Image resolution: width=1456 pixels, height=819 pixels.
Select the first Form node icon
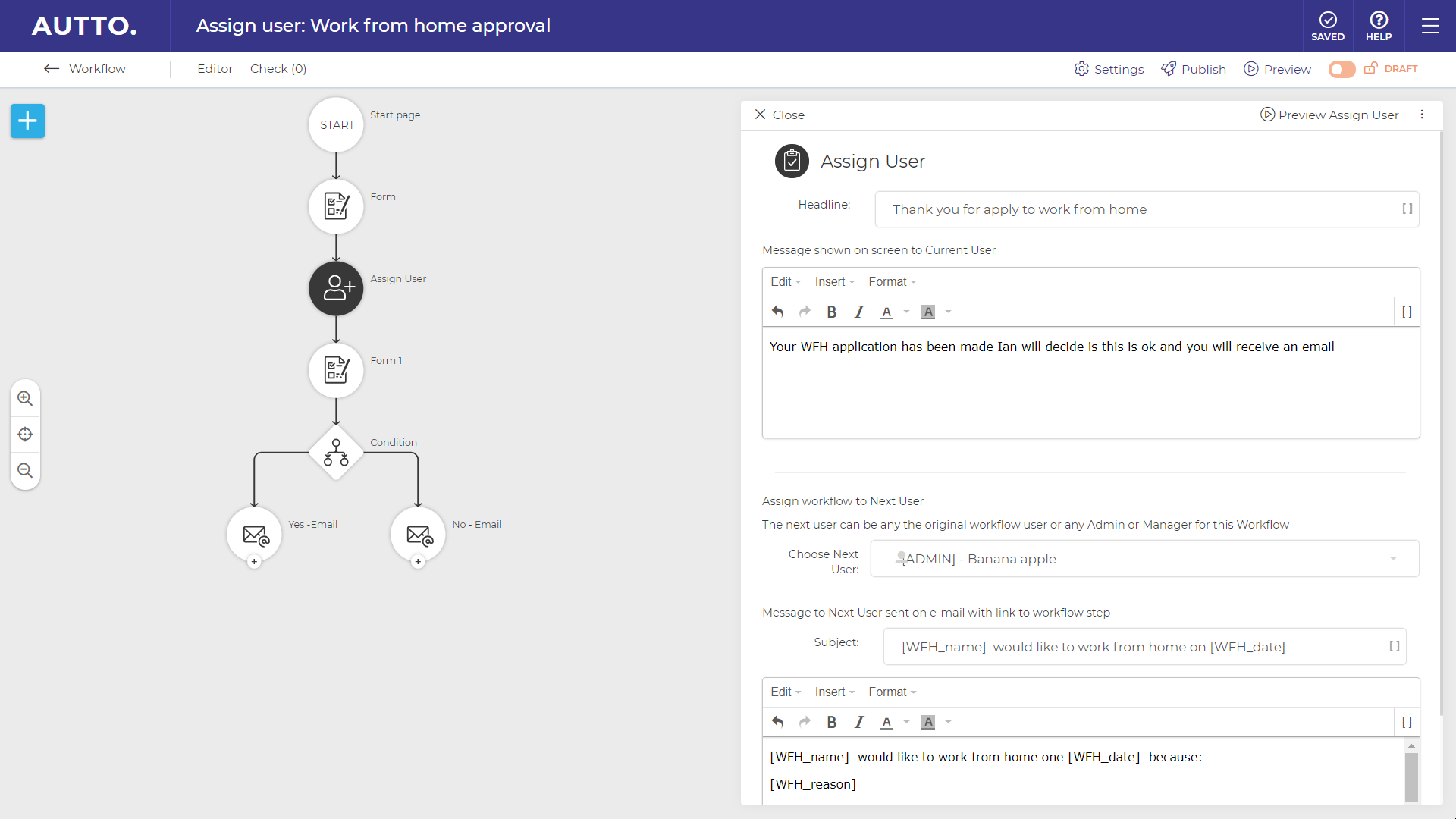pos(337,206)
